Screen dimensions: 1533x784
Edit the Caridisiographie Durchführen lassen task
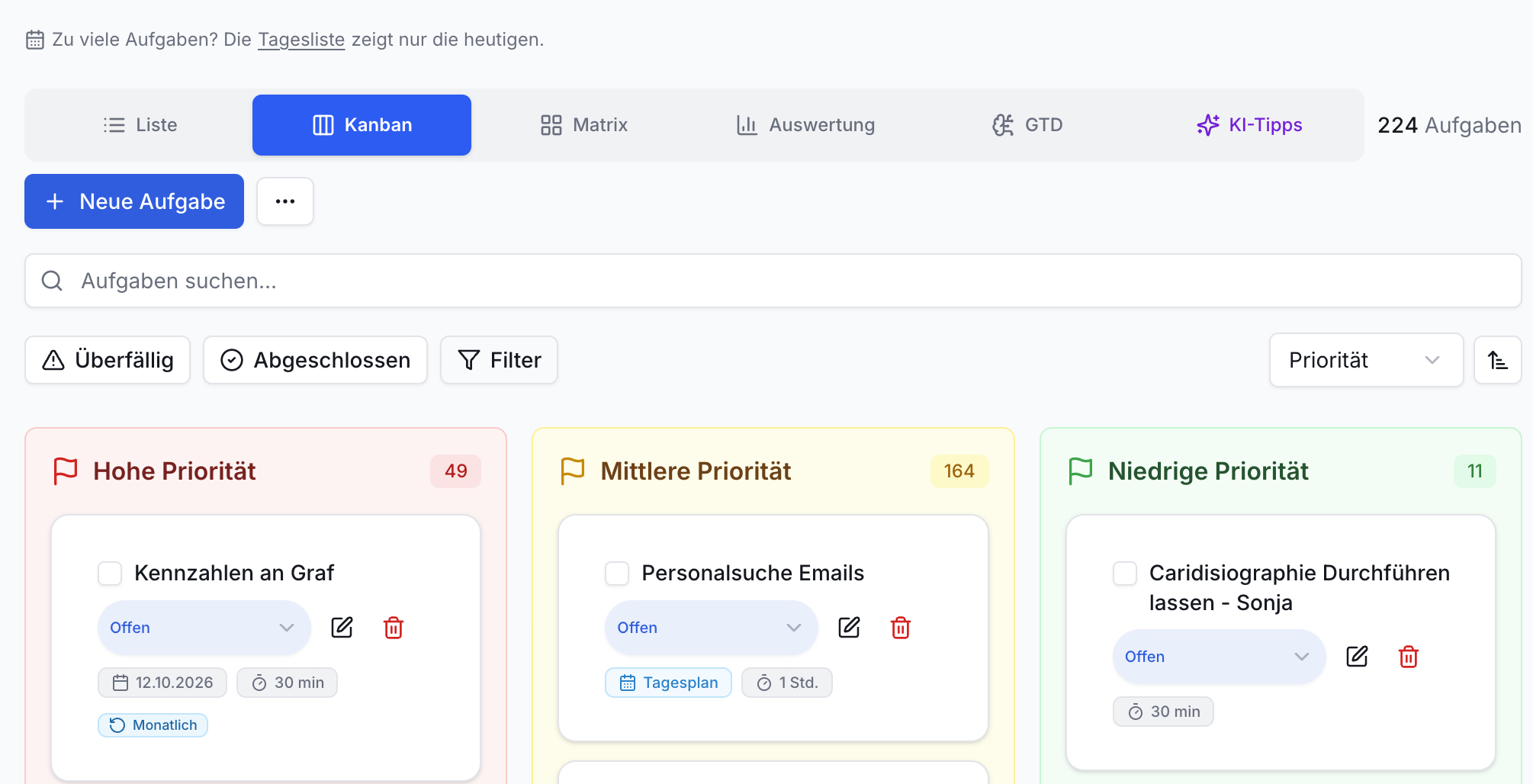(x=1357, y=657)
